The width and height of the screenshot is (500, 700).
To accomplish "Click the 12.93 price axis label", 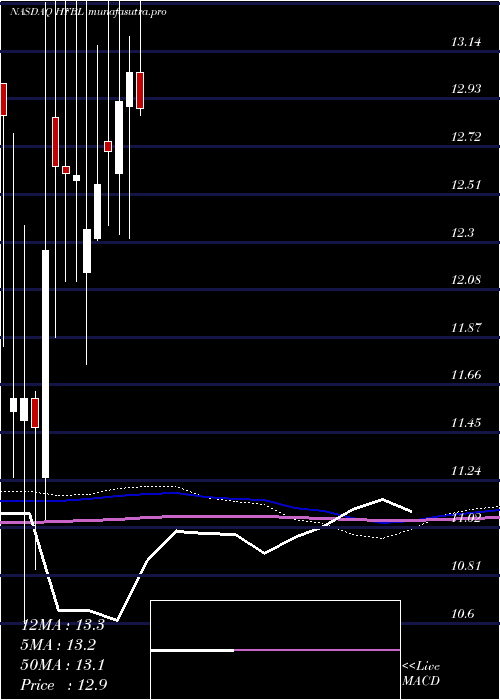I will click(466, 89).
